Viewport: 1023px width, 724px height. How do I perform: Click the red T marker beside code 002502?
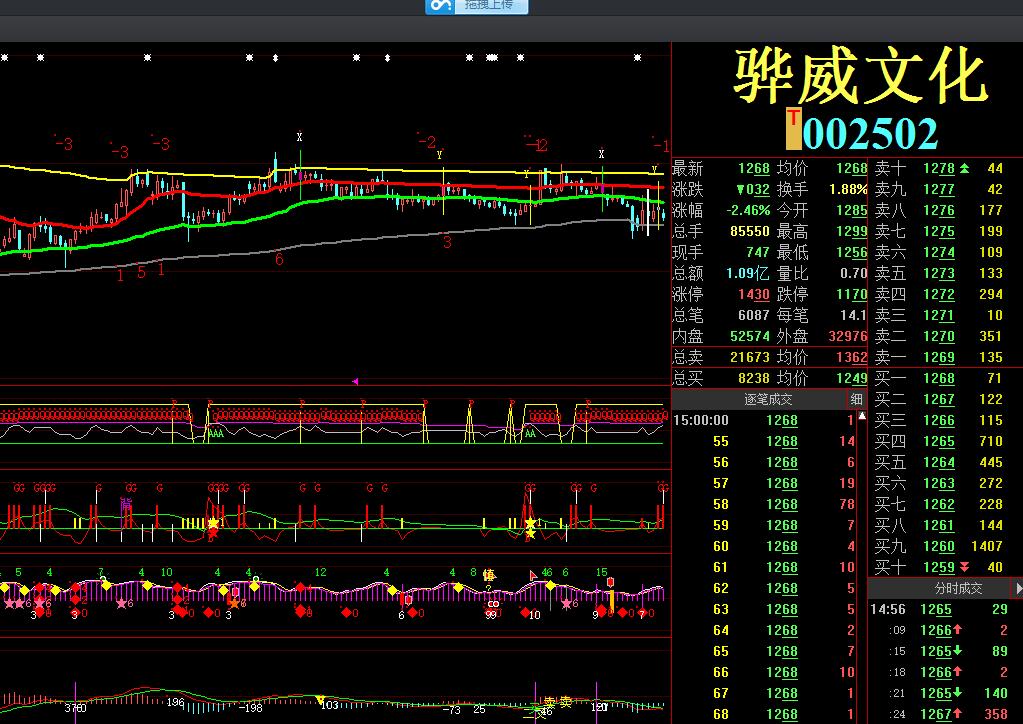(793, 128)
